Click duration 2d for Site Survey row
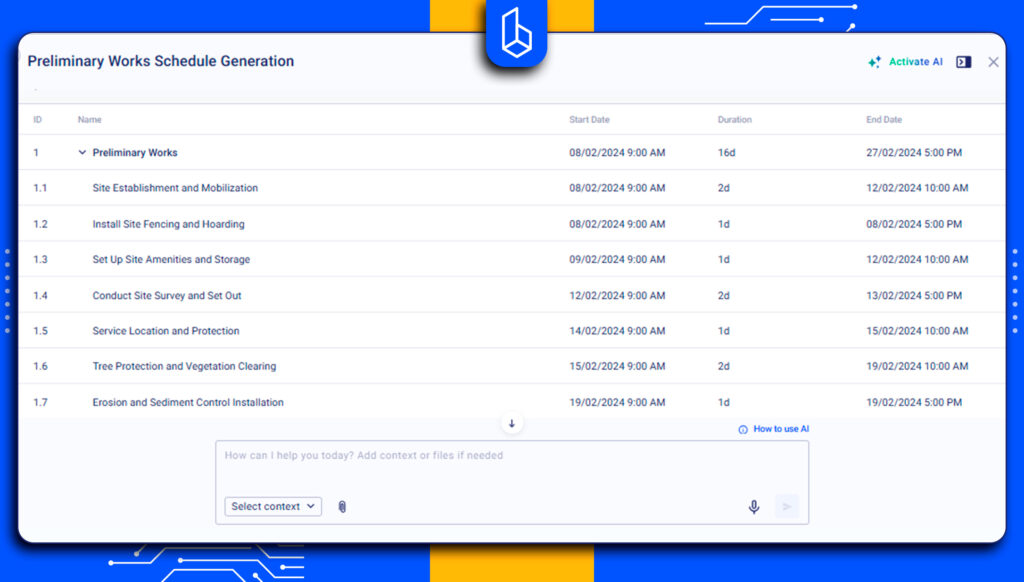This screenshot has width=1024, height=582. [724, 295]
